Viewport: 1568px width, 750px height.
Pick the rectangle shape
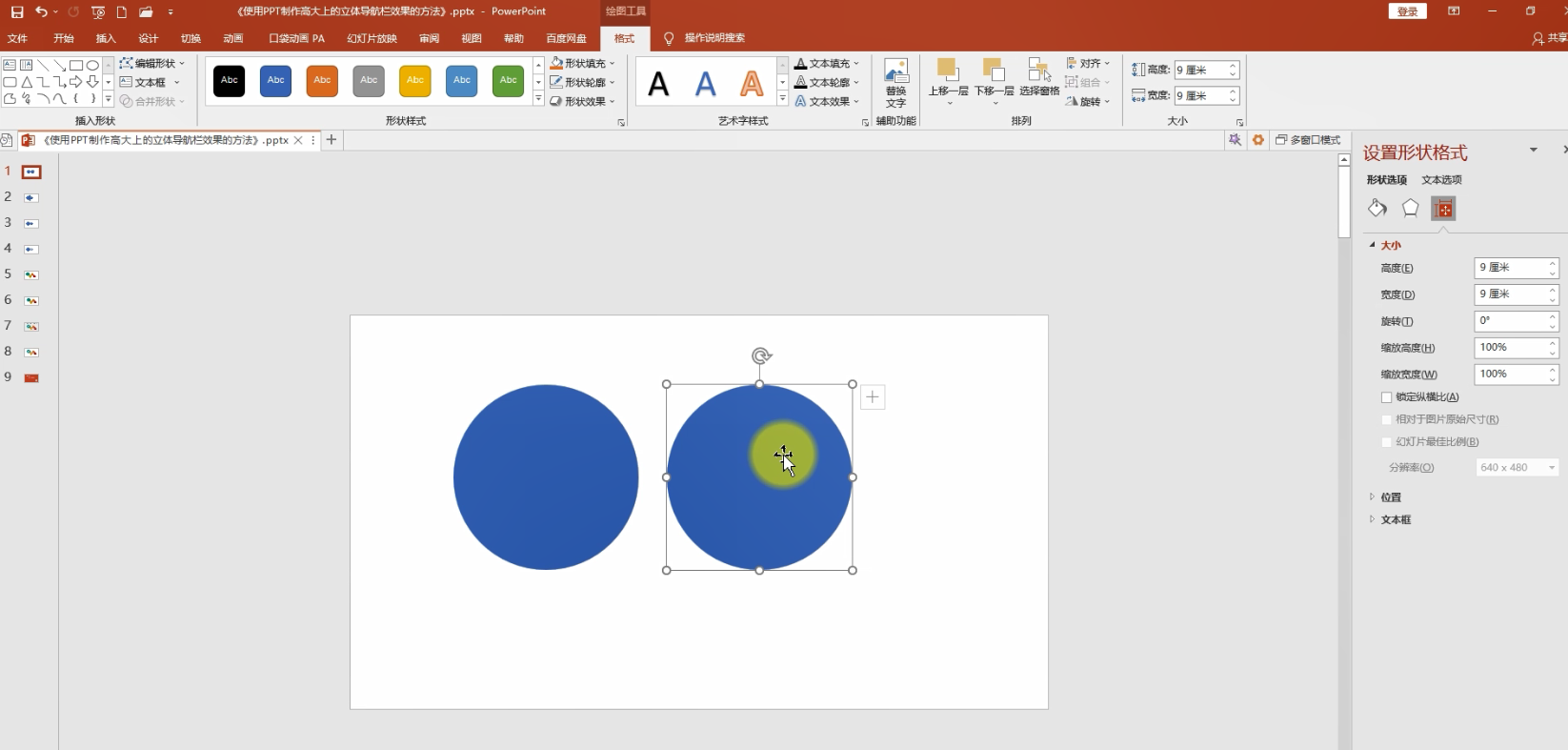pyautogui.click(x=76, y=65)
